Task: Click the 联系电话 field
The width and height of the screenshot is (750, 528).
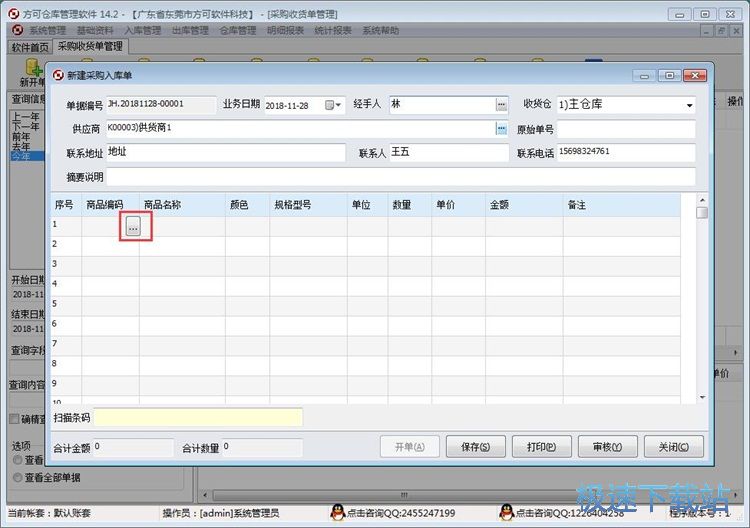Action: 626,153
